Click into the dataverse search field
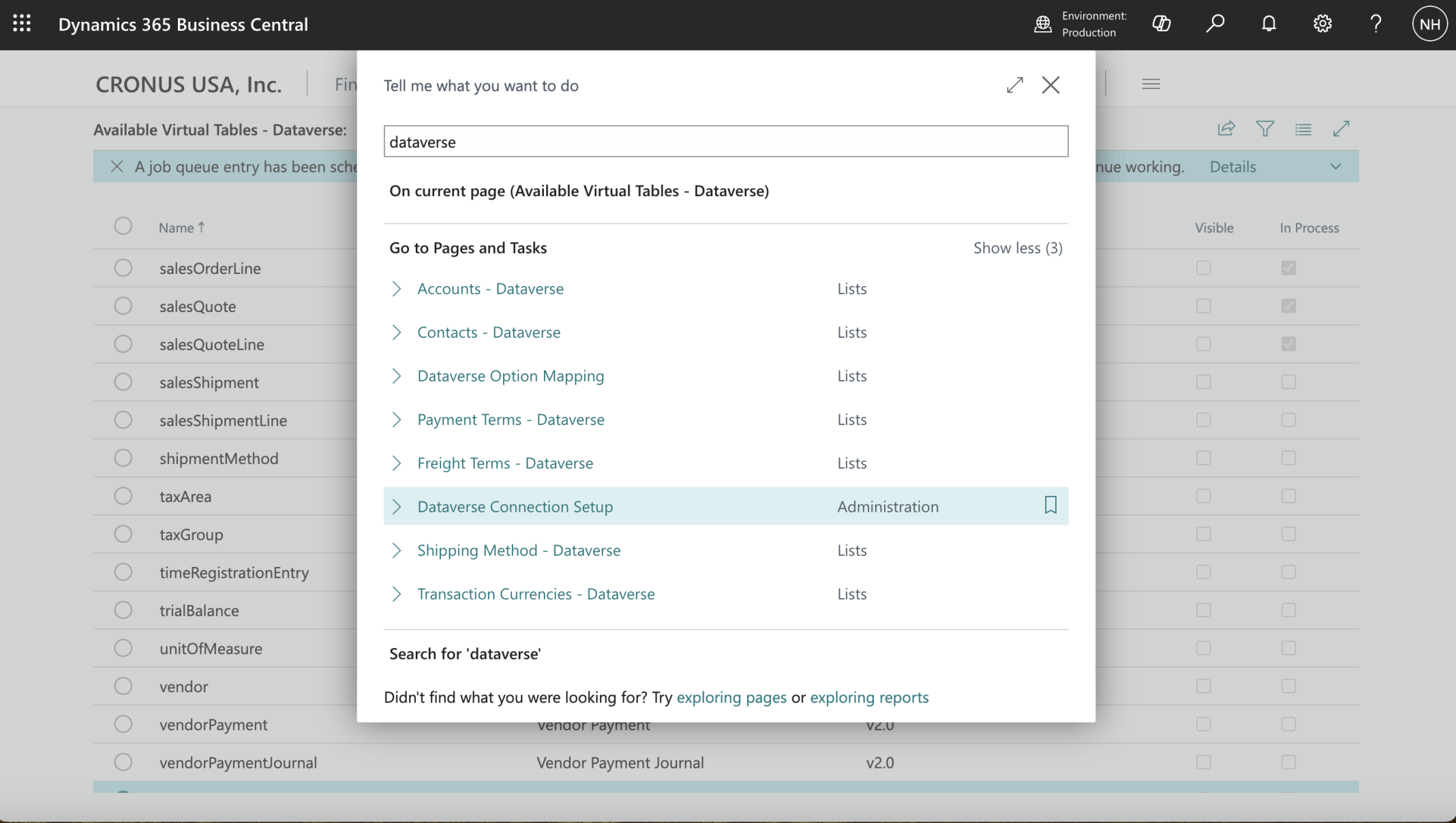The height and width of the screenshot is (823, 1456). coord(725,142)
